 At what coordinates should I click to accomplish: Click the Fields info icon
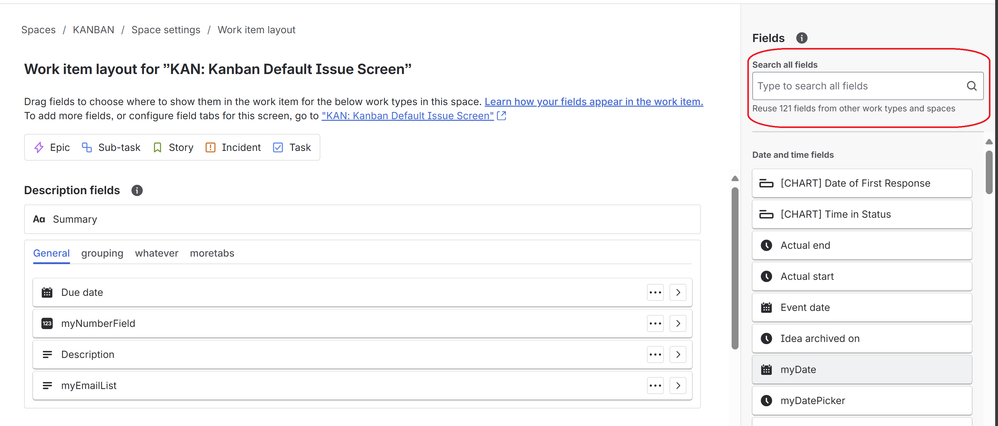click(802, 38)
